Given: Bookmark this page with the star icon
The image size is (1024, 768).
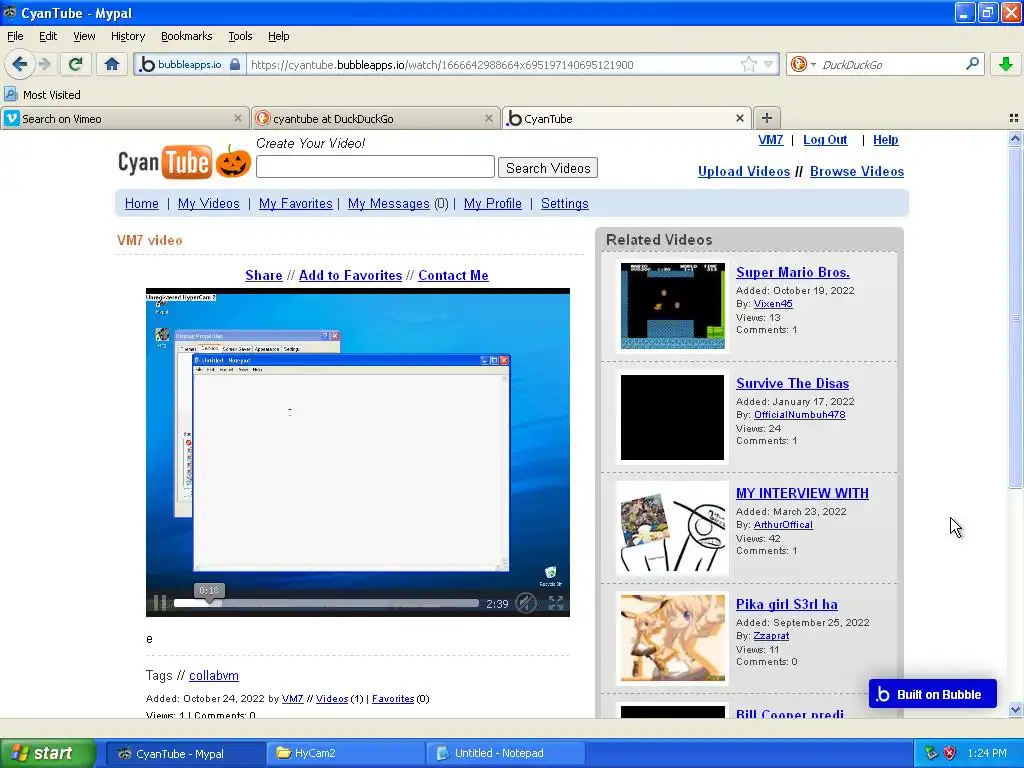Looking at the screenshot, I should coord(748,64).
